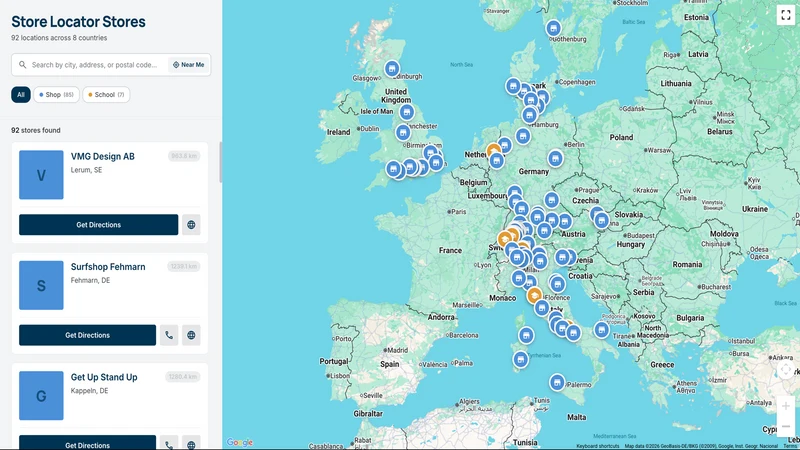Zoom out on the map
This screenshot has width=800, height=450.
tap(786, 426)
